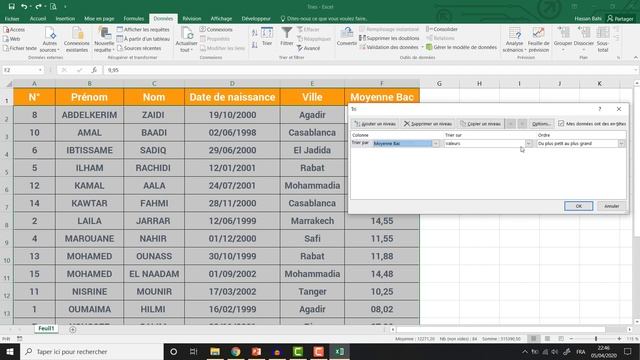
Task: Click the zoom slider handle in status bar
Action: pos(596,339)
